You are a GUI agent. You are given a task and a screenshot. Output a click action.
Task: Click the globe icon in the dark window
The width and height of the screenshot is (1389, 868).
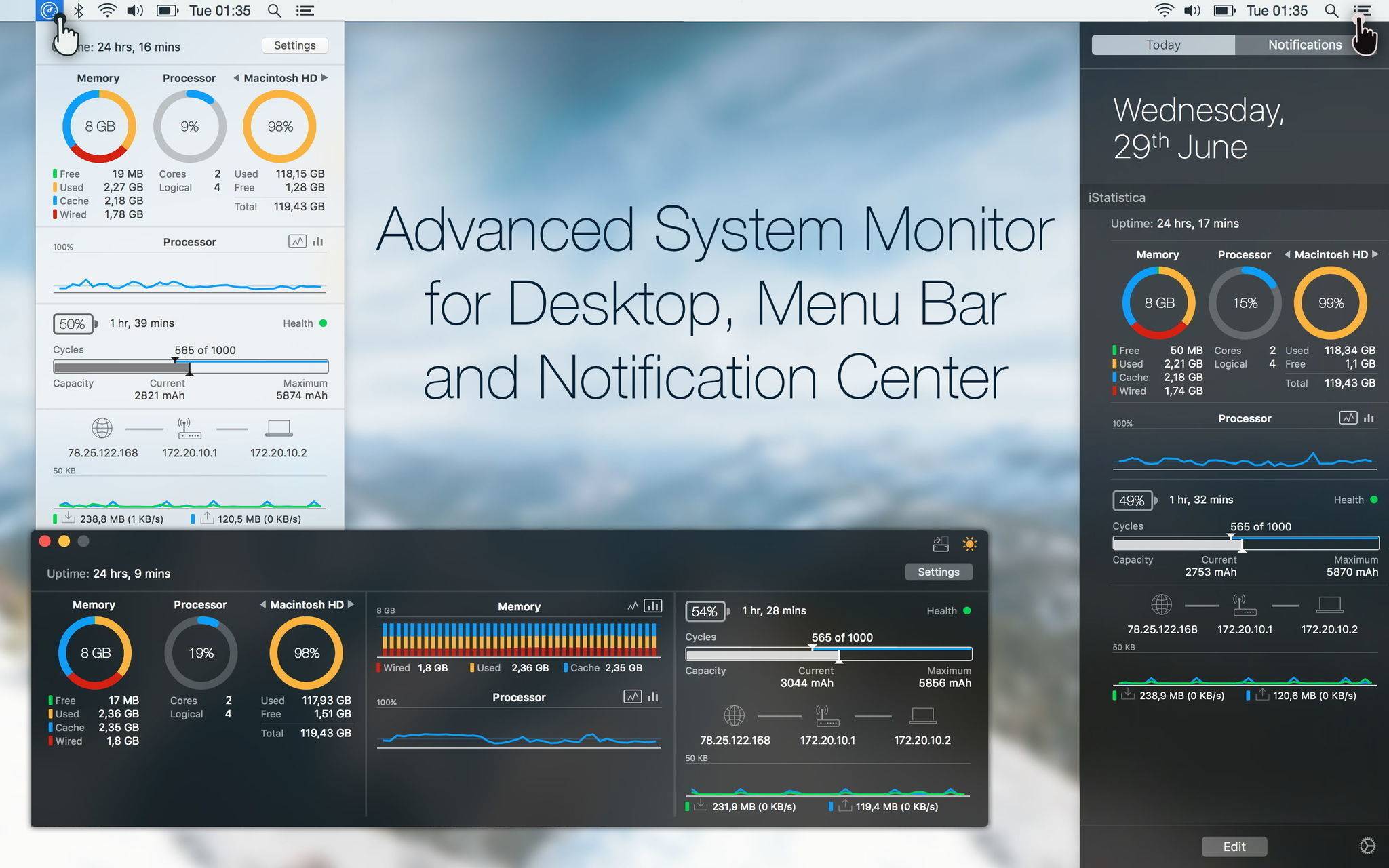coord(734,715)
